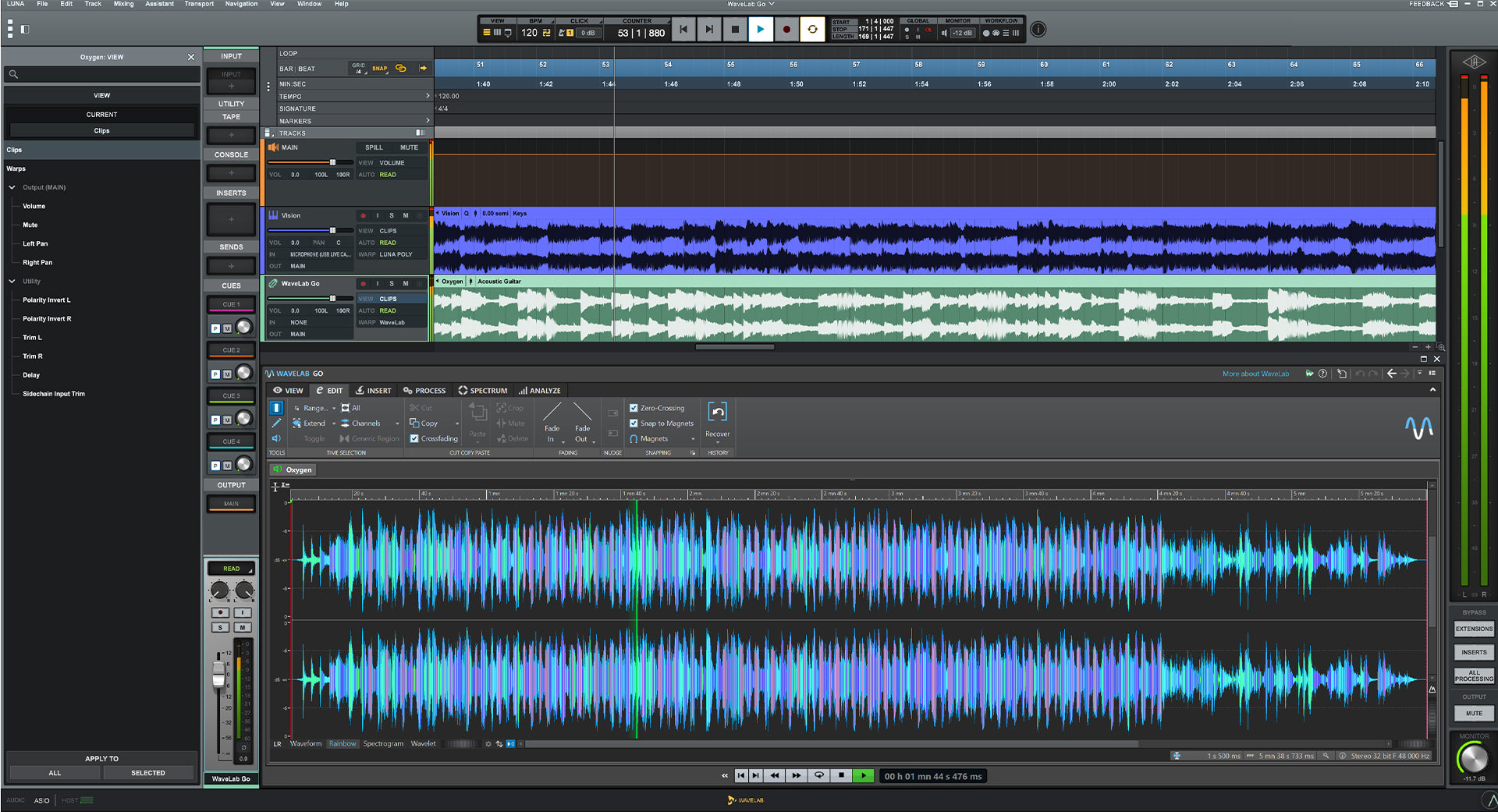Apply a Fade Out
1498x812 pixels.
[x=582, y=422]
